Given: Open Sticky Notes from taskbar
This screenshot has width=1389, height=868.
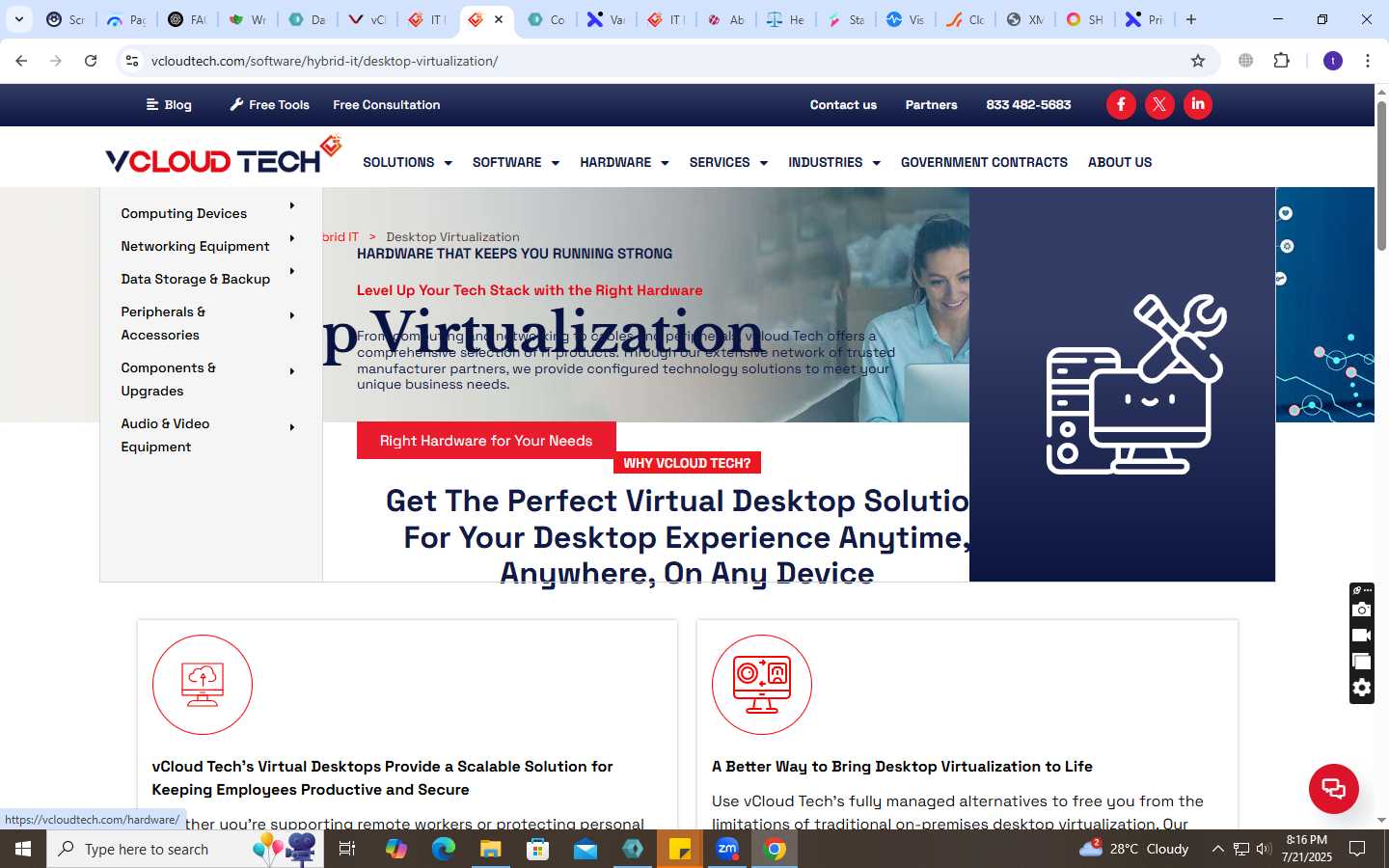Looking at the screenshot, I should point(680,849).
